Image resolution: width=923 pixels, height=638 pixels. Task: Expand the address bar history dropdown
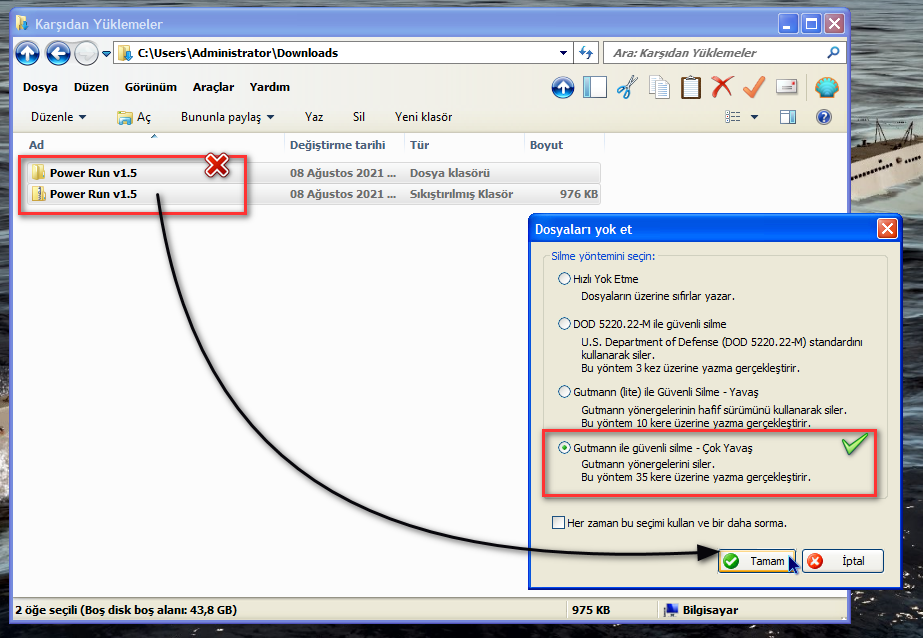pos(563,53)
